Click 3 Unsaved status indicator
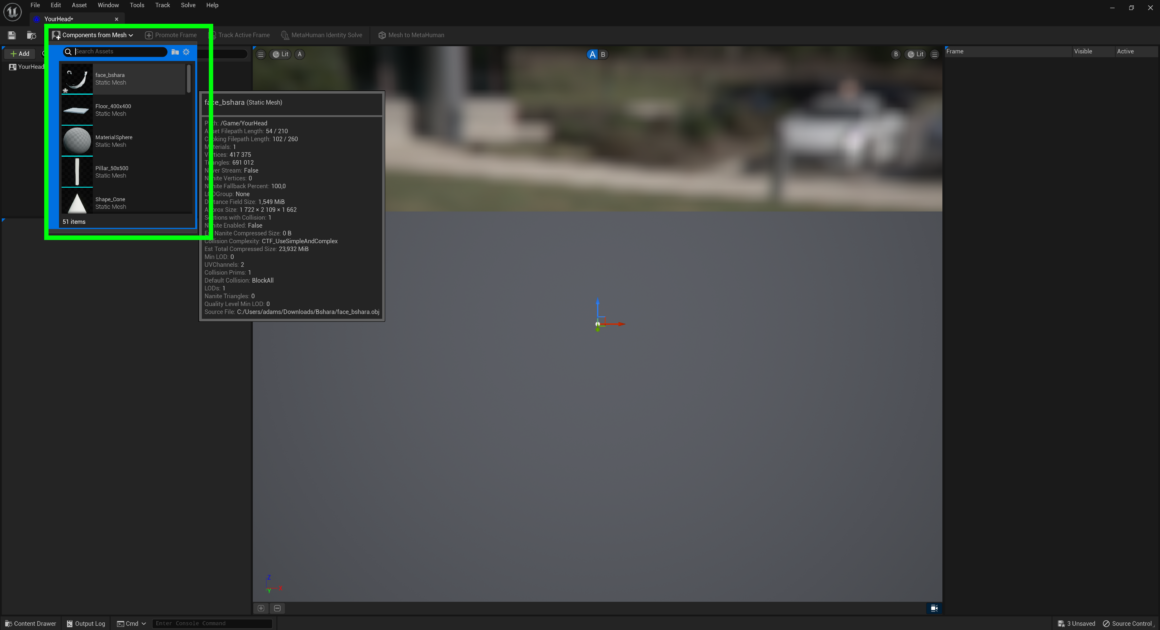 coord(1076,623)
